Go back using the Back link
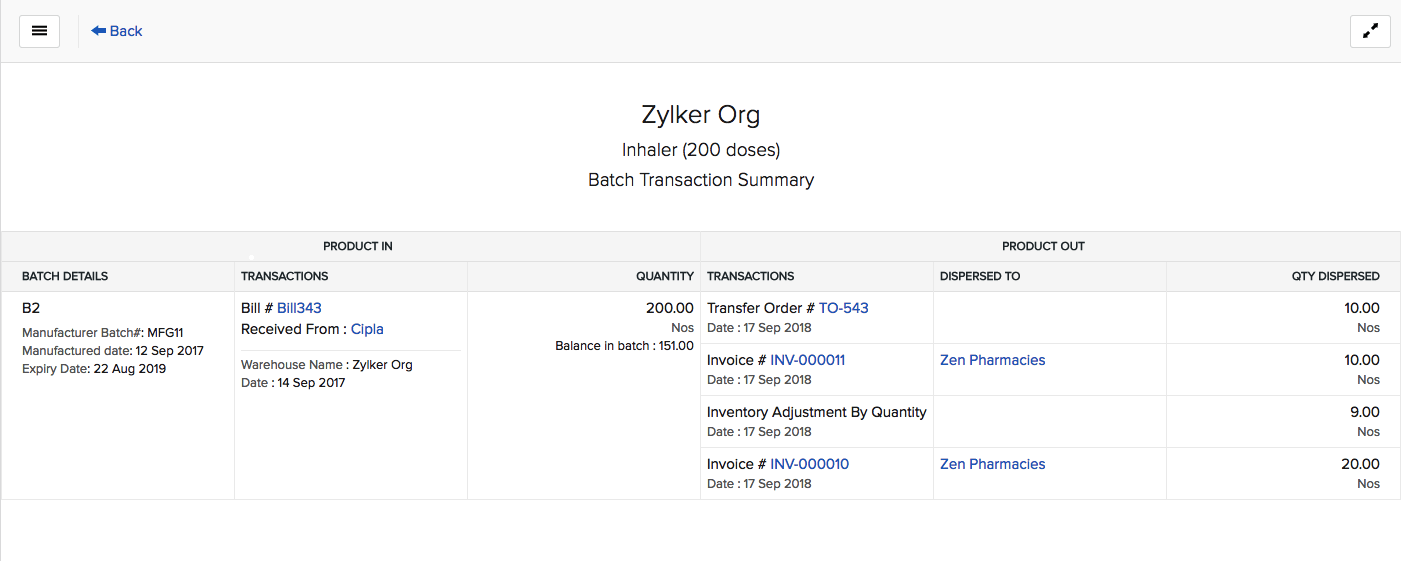Viewport: 1401px width, 561px height. point(117,31)
